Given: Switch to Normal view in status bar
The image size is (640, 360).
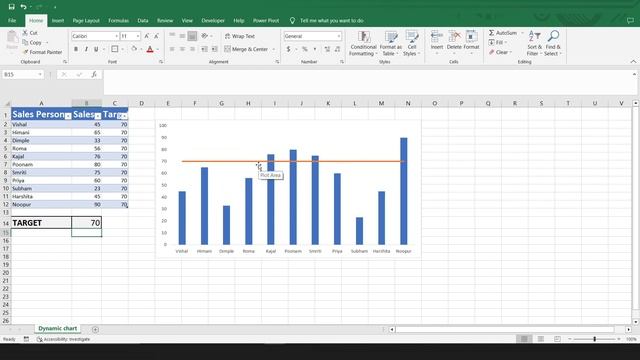Looking at the screenshot, I should point(524,339).
